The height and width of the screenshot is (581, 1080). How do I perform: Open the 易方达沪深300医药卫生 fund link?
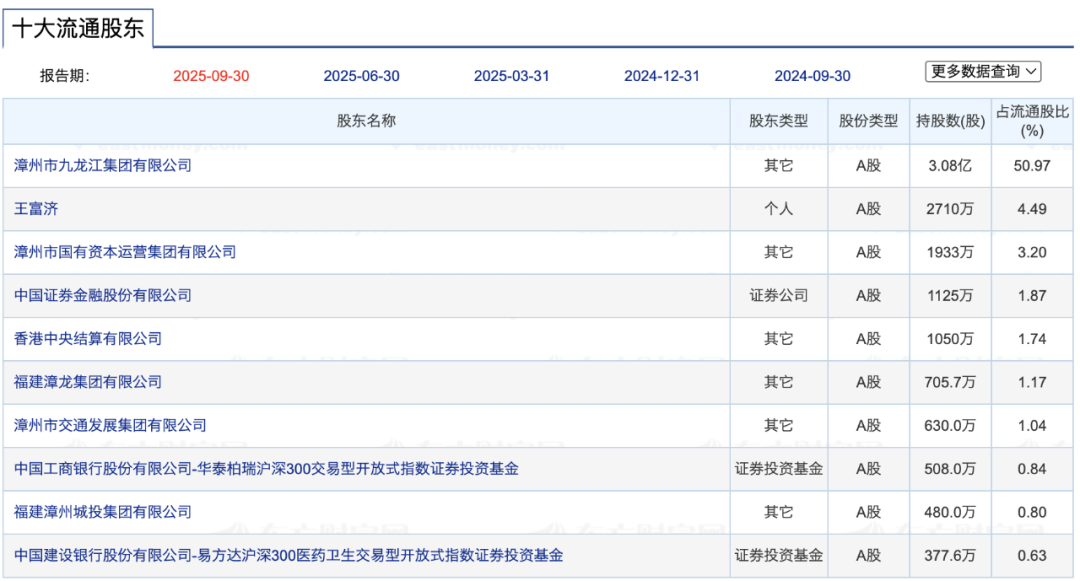point(288,555)
